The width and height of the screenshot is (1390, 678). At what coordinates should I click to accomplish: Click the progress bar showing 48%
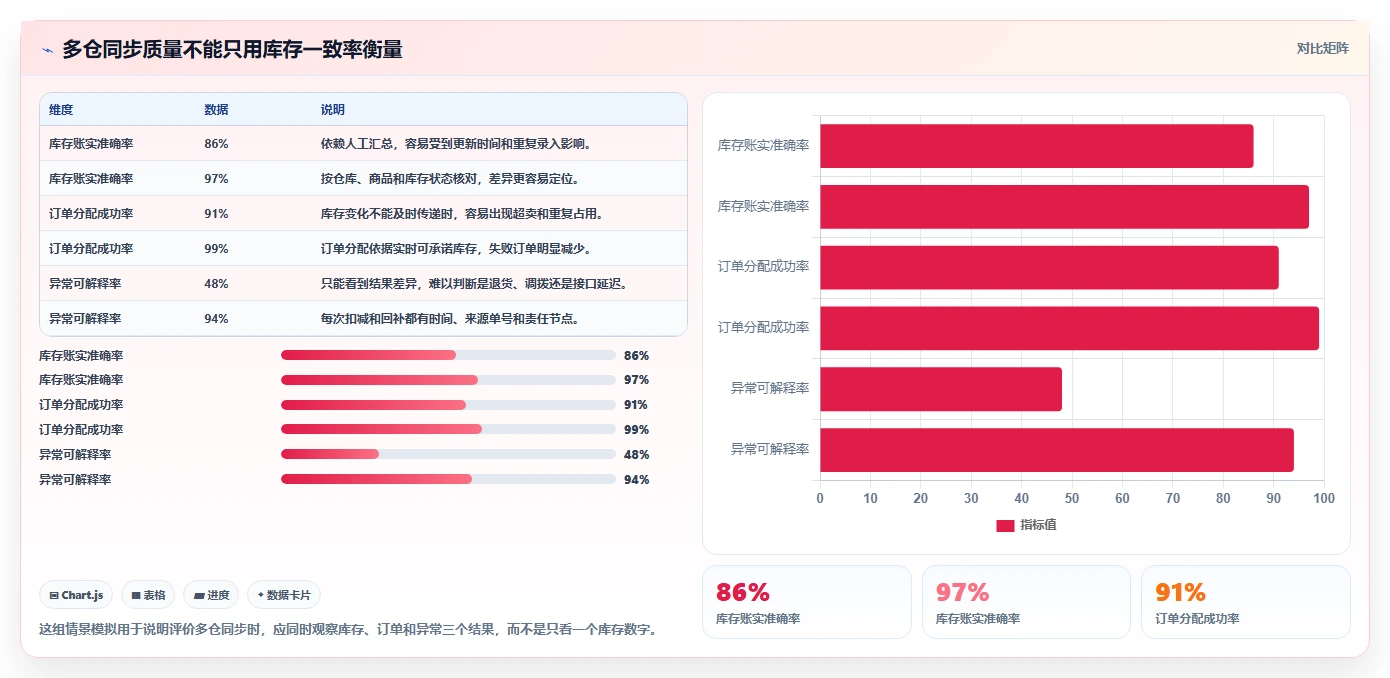pos(448,454)
